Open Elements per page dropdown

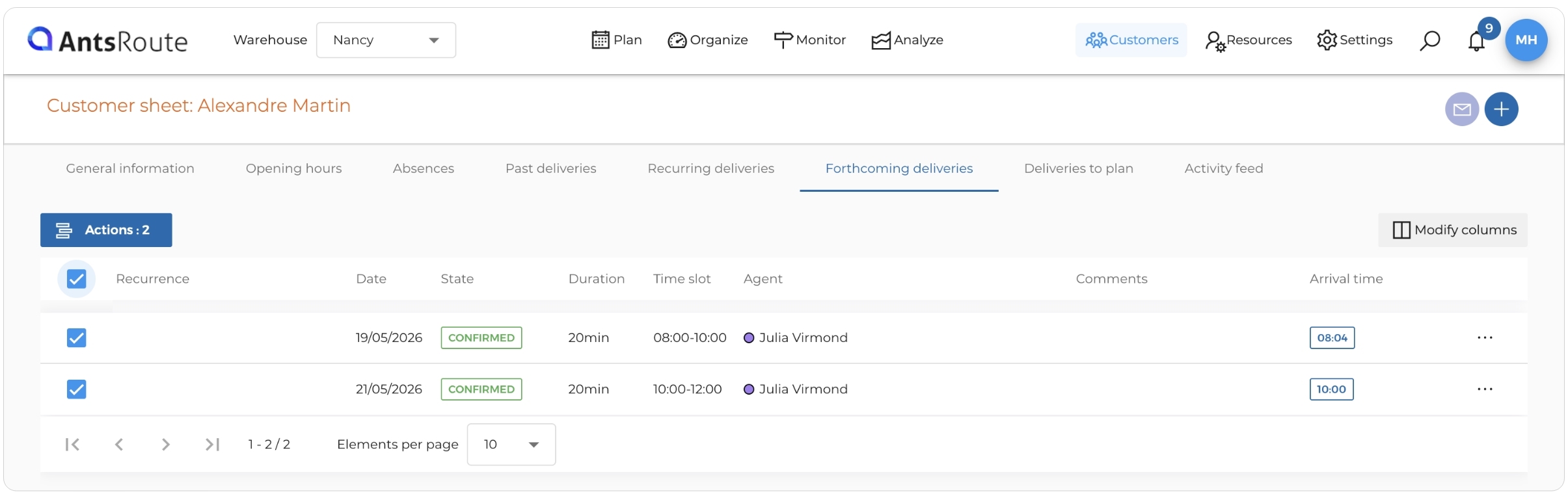coord(511,445)
